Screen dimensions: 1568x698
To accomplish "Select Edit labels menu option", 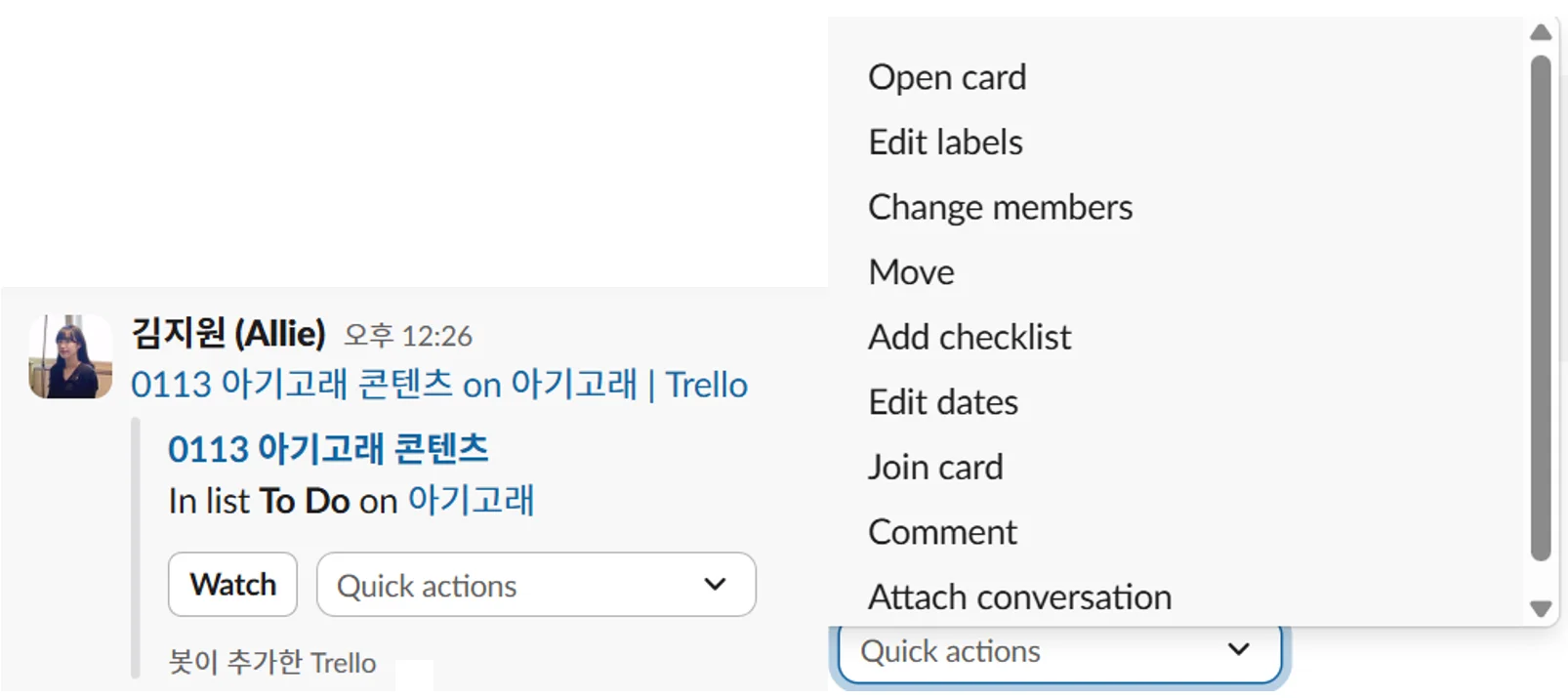I will tap(945, 143).
